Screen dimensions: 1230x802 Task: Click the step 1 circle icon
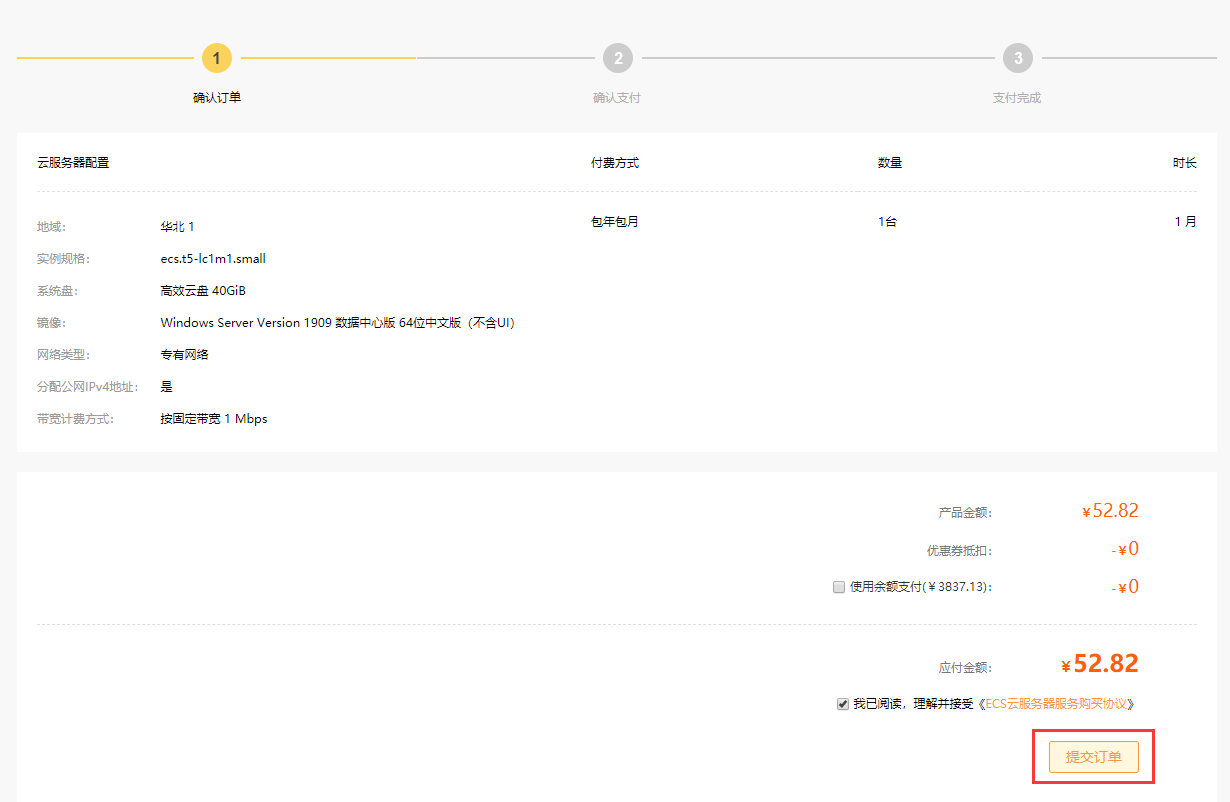[217, 58]
